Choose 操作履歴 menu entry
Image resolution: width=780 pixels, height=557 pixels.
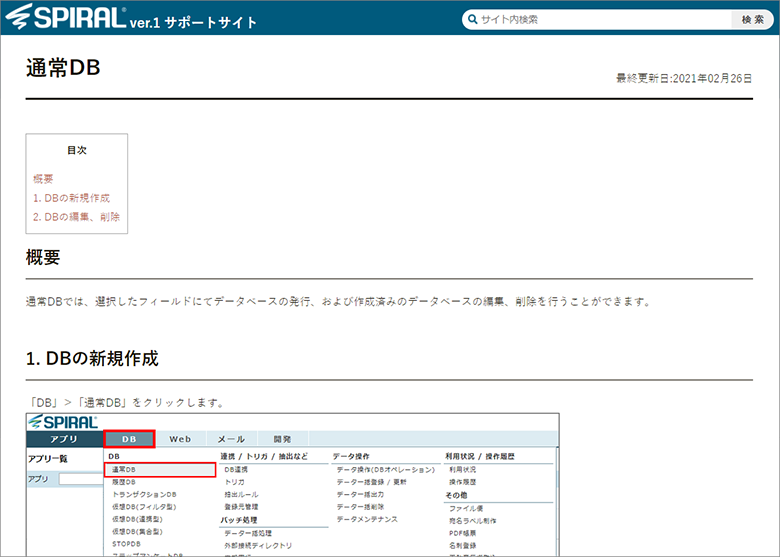[463, 482]
